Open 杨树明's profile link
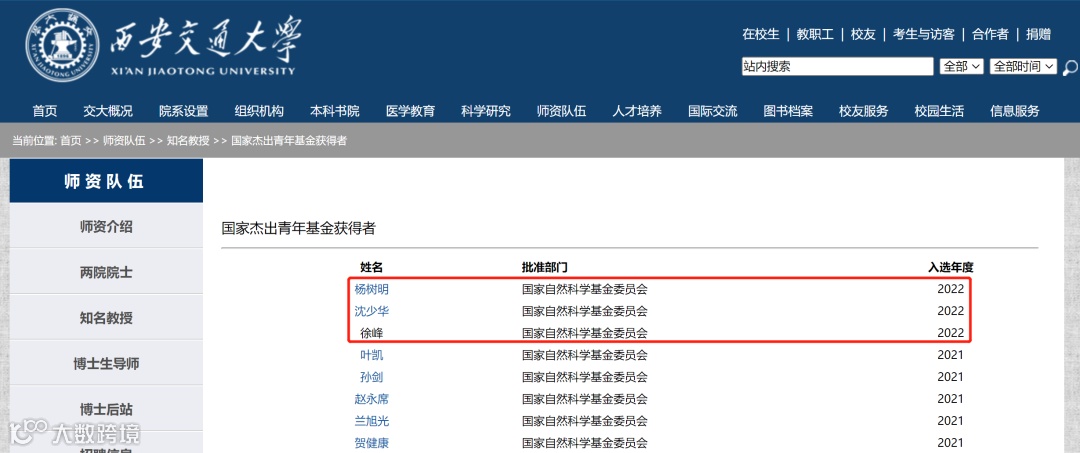The image size is (1080, 453). (372, 289)
